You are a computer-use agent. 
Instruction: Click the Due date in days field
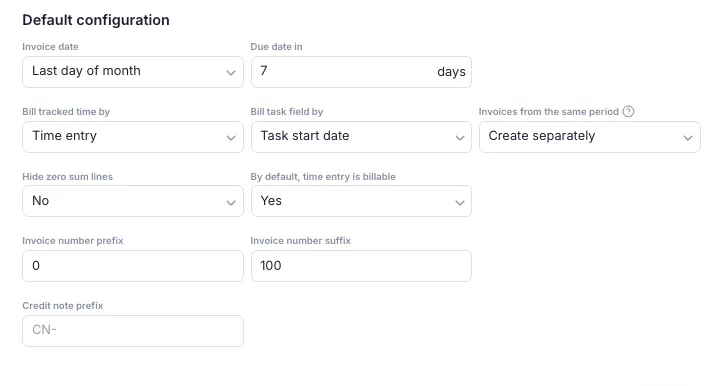pos(361,72)
